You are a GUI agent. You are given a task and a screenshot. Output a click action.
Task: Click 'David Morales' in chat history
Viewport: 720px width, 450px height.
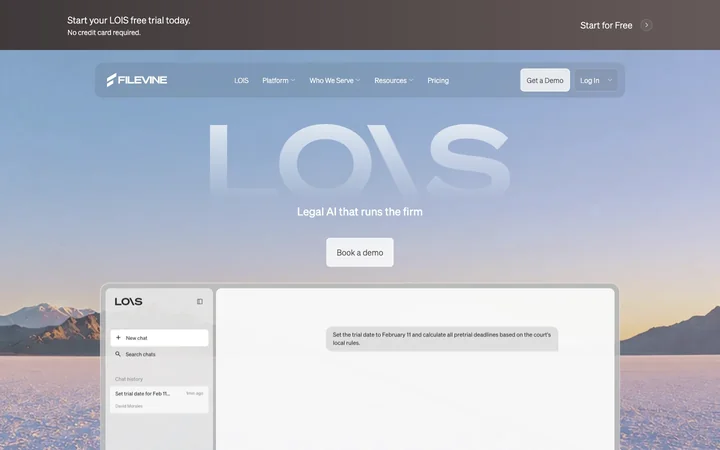point(129,406)
